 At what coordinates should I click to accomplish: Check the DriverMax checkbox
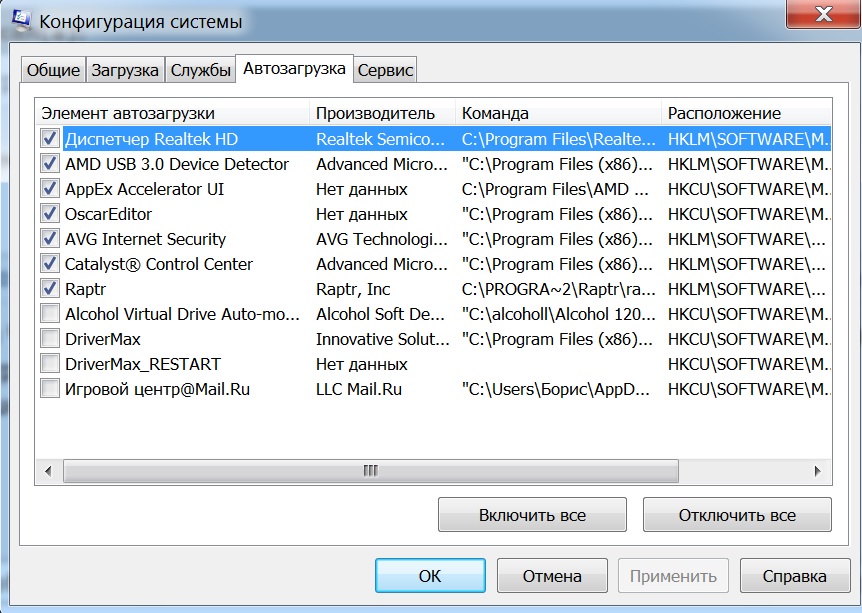click(49, 339)
